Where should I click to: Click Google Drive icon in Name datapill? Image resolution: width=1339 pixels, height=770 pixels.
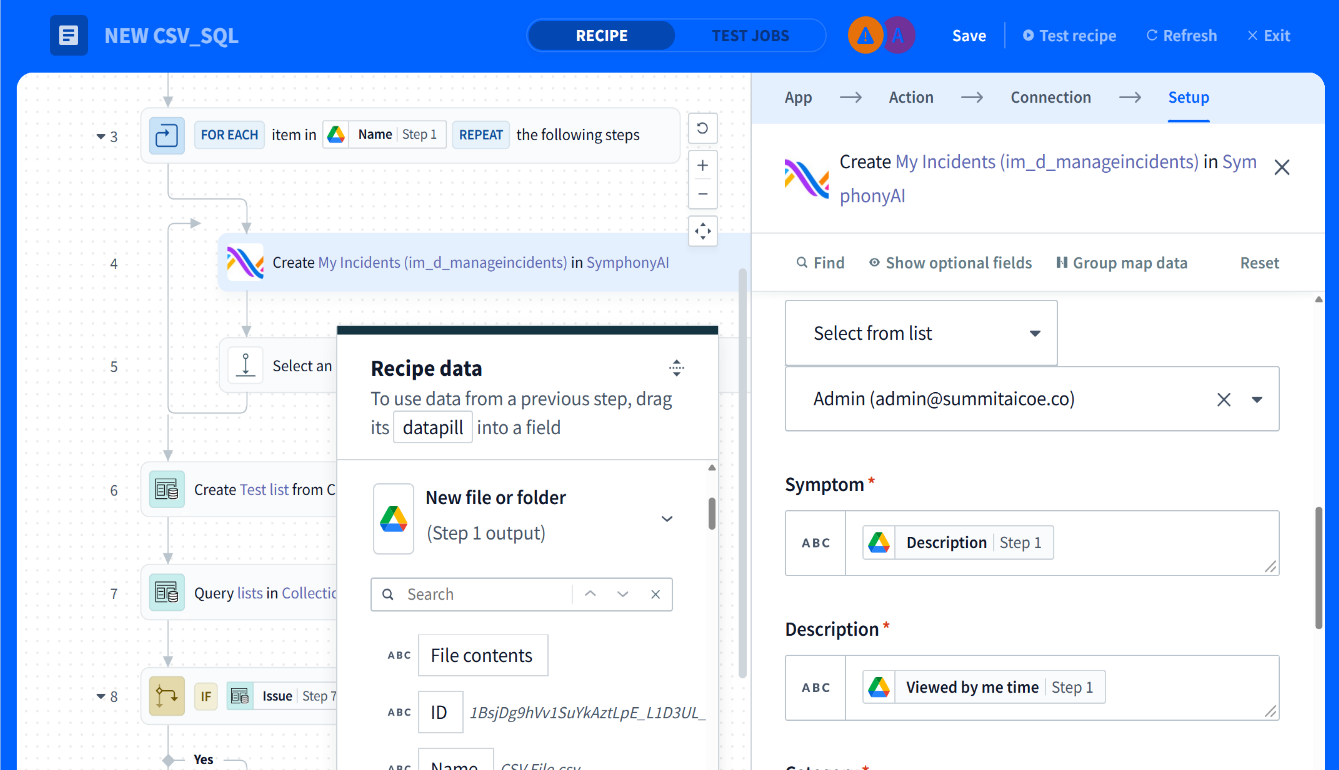point(336,135)
